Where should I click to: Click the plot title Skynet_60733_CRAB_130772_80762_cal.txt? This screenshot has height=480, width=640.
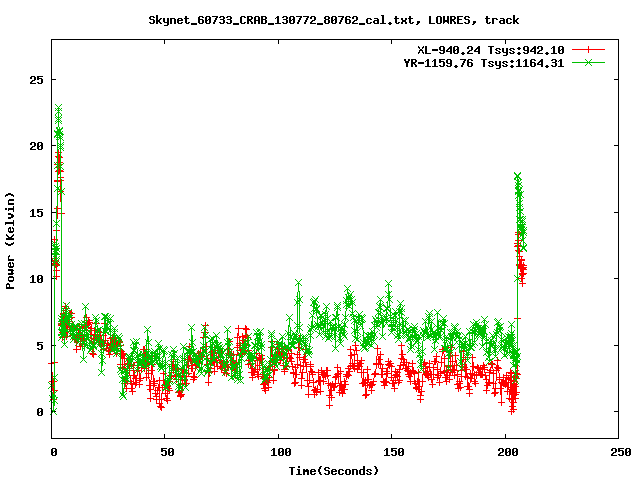(x=284, y=20)
